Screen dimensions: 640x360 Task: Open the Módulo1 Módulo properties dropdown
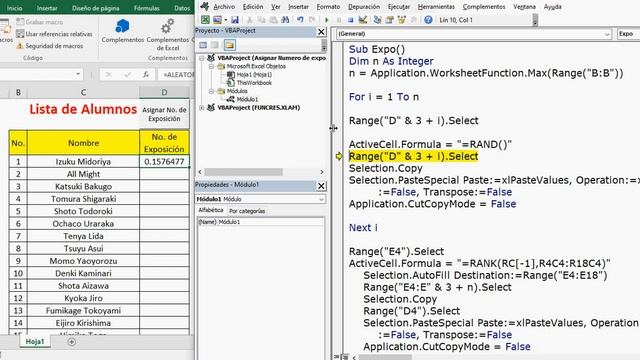321,199
